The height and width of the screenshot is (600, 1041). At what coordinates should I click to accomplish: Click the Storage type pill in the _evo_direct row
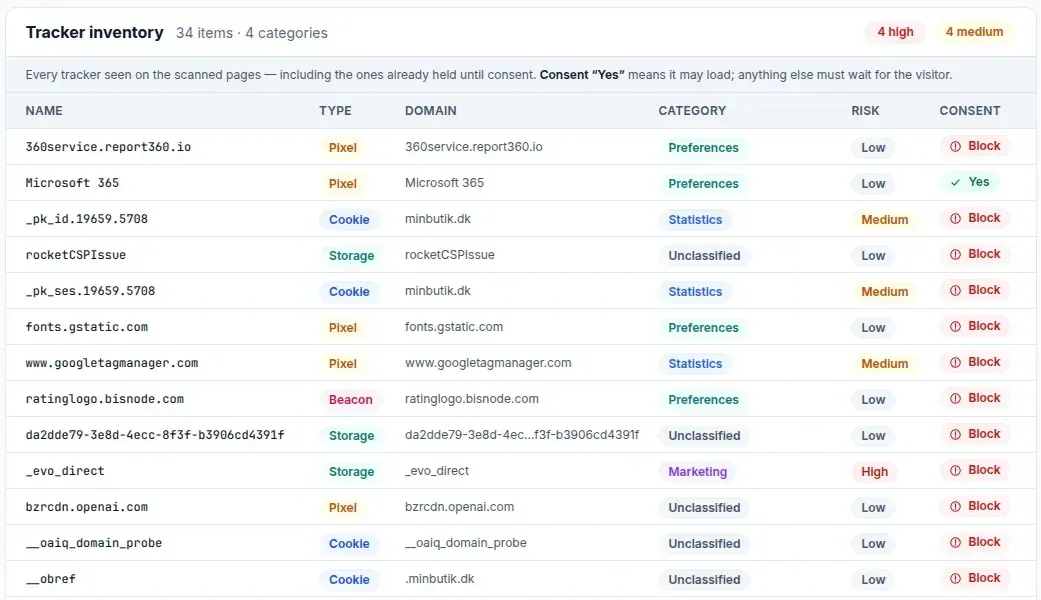[351, 472]
